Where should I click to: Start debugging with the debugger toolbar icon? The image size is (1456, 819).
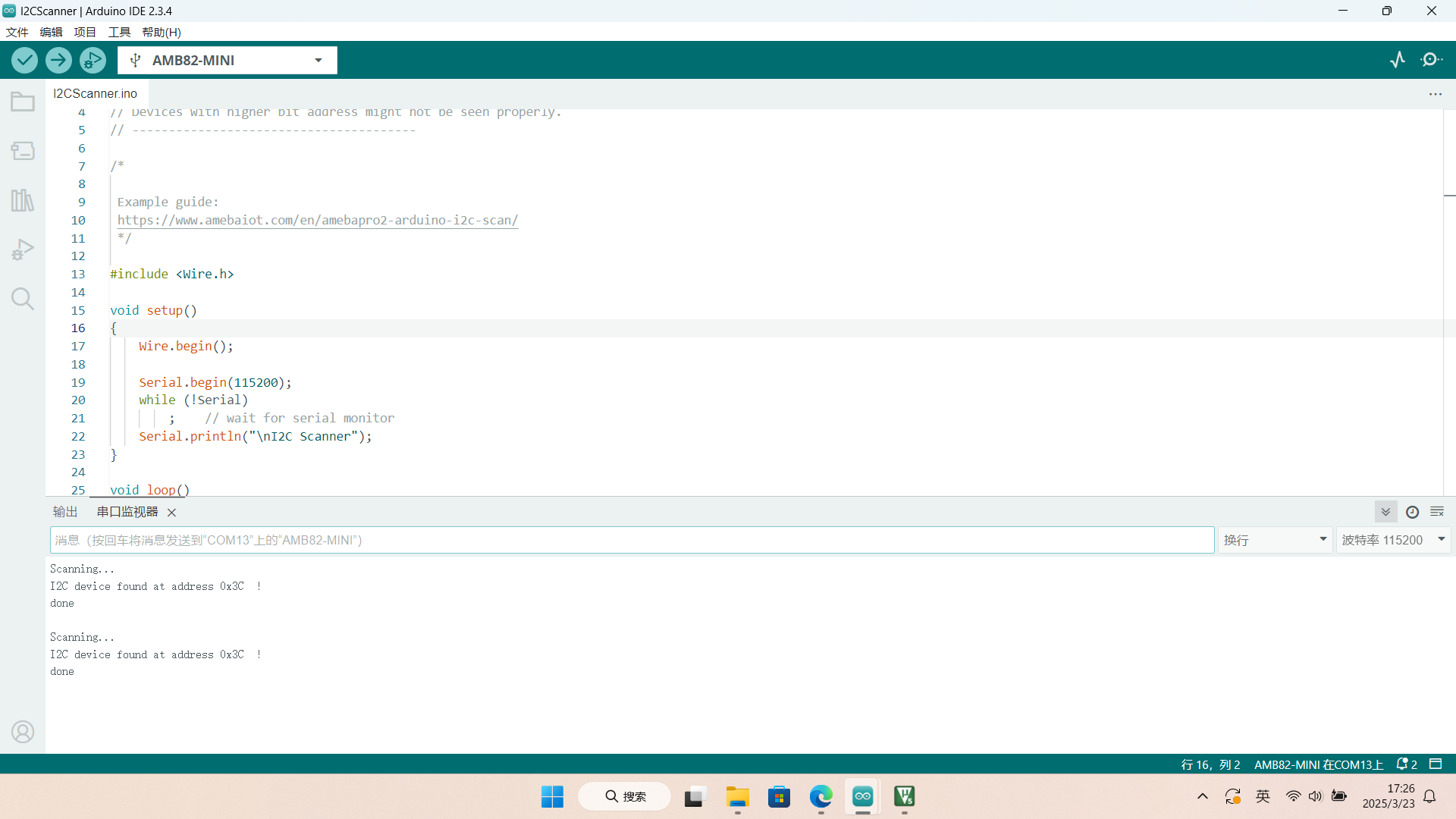[93, 60]
